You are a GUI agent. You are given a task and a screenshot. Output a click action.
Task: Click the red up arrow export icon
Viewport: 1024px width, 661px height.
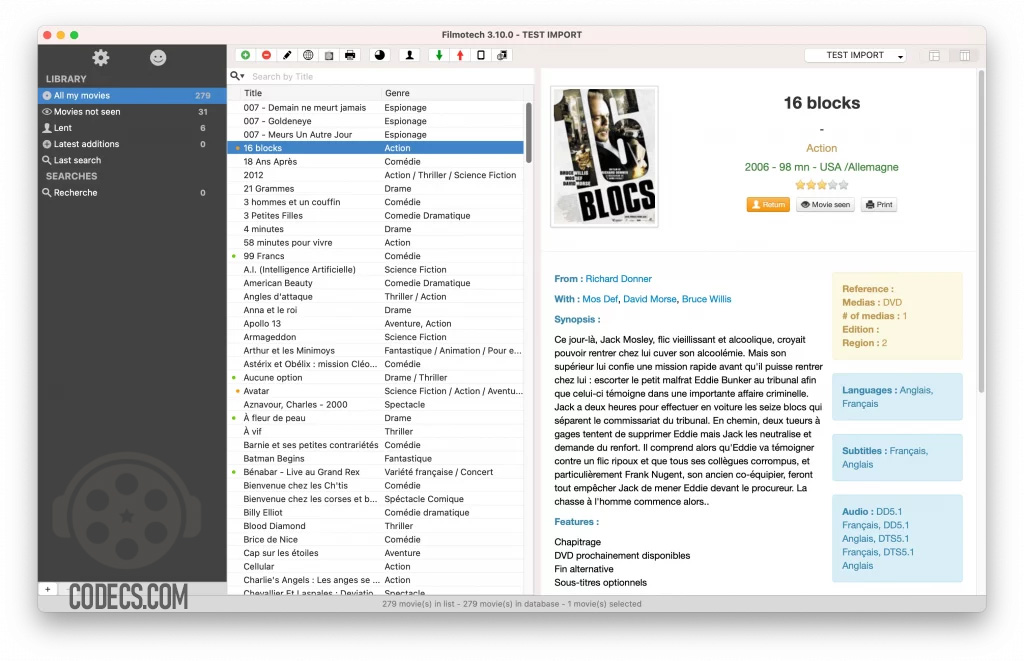(x=460, y=56)
